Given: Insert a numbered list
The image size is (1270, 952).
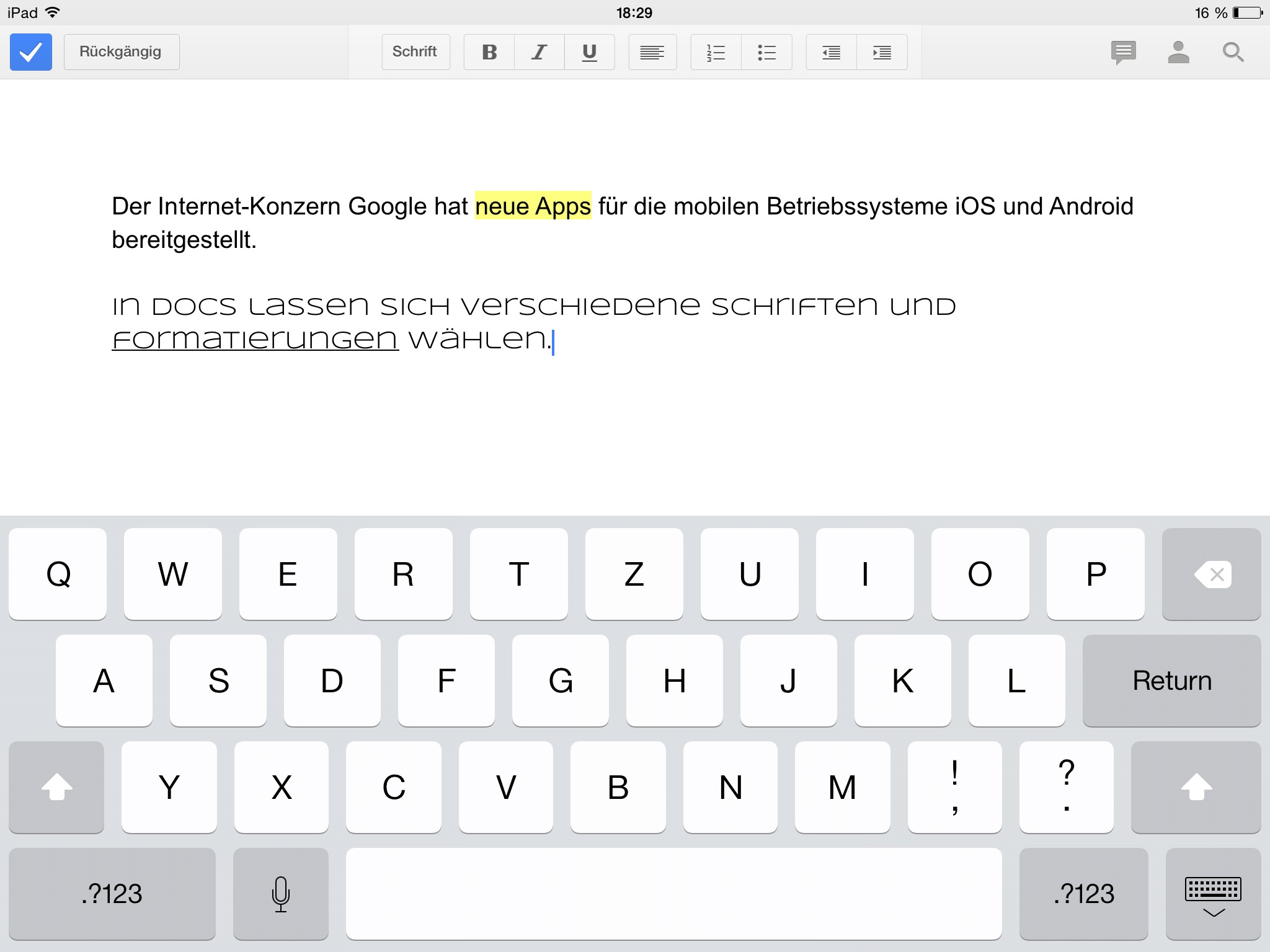Looking at the screenshot, I should (716, 52).
